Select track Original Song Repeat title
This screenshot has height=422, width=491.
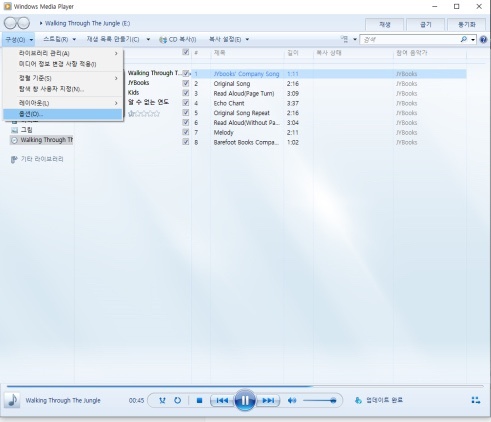[x=242, y=113]
